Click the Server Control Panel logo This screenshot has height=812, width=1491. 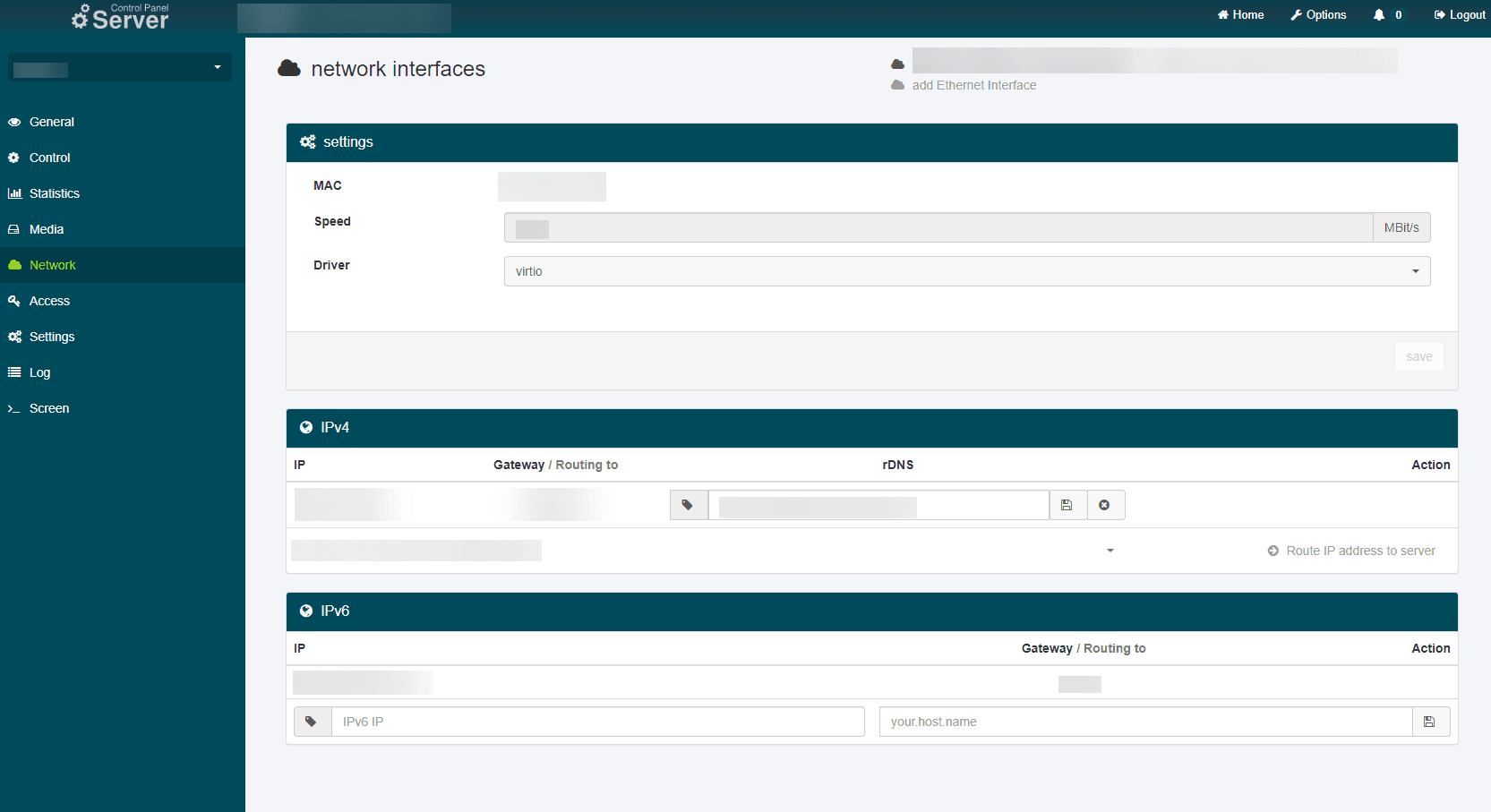[x=119, y=16]
